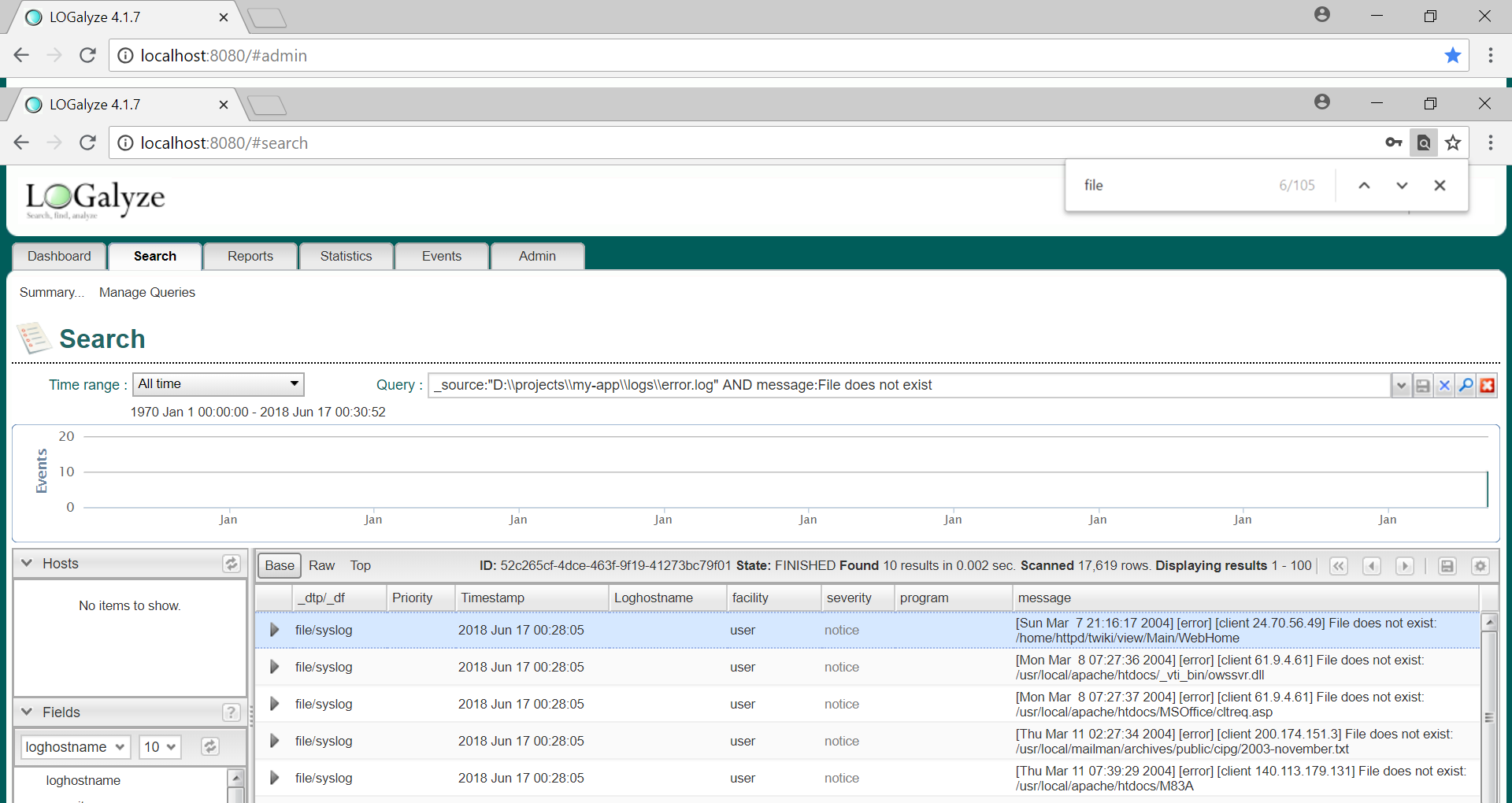Open the loghostname field selector
Image resolution: width=1512 pixels, height=803 pixels.
(x=75, y=746)
